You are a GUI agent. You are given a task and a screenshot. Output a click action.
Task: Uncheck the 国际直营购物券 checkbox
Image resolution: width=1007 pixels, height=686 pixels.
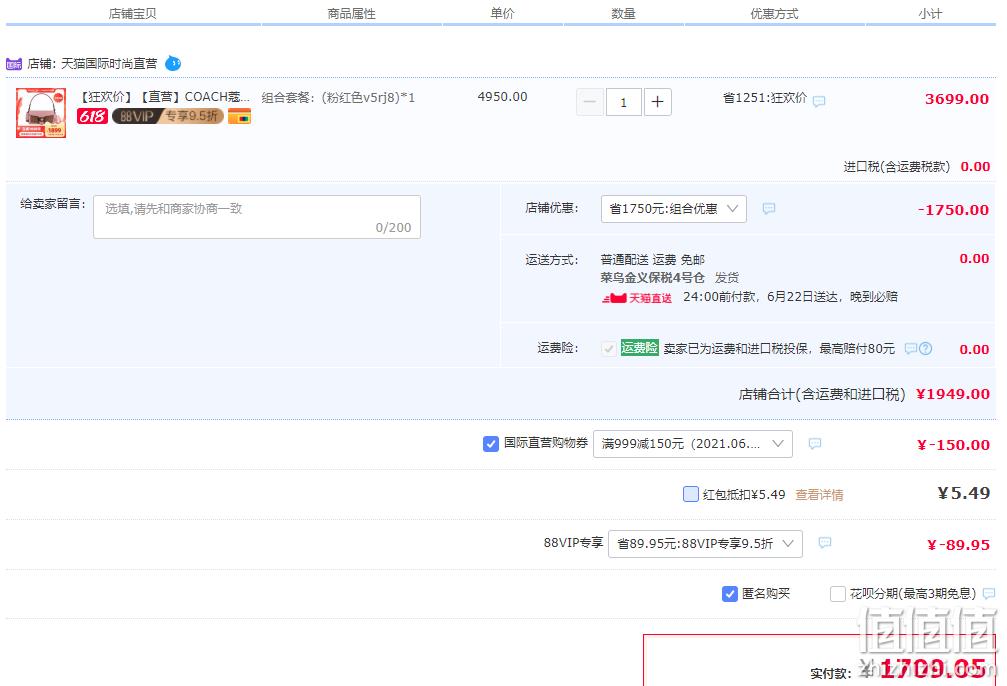(491, 444)
